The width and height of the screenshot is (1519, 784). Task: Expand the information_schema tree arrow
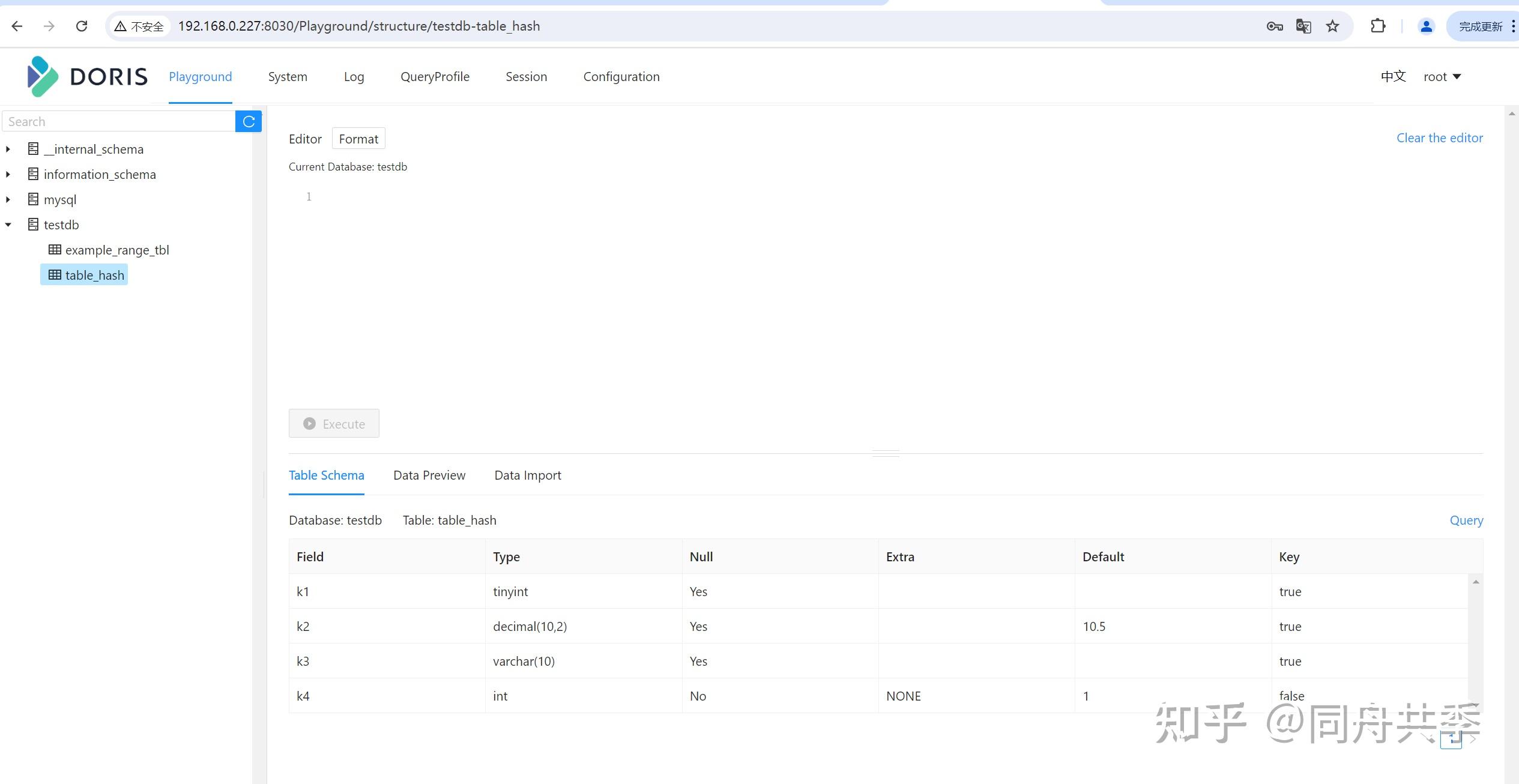coord(8,174)
